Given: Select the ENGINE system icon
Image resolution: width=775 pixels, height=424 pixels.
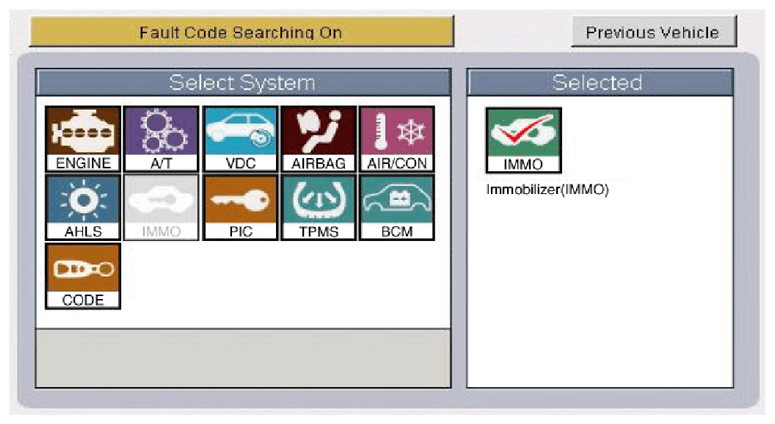Looking at the screenshot, I should [82, 139].
